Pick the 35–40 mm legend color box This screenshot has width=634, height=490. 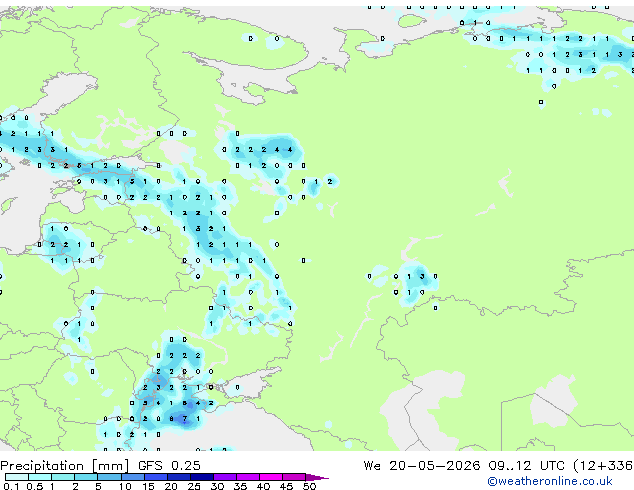pyautogui.click(x=248, y=477)
